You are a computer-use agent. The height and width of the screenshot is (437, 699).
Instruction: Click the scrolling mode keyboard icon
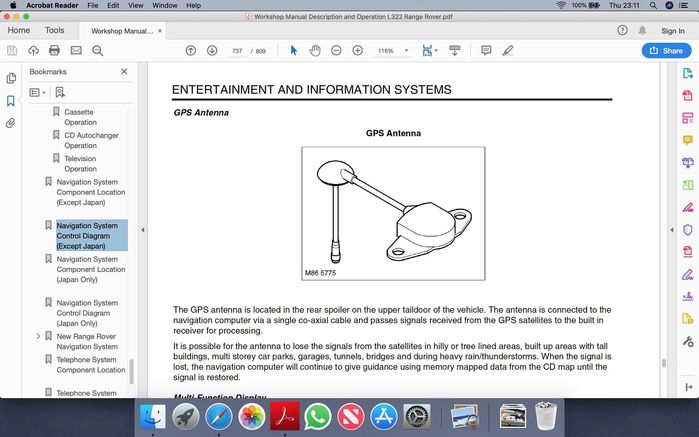455,50
